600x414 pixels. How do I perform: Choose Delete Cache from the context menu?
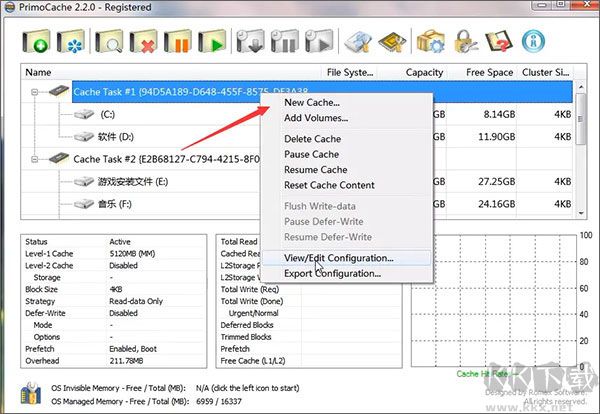(x=312, y=139)
